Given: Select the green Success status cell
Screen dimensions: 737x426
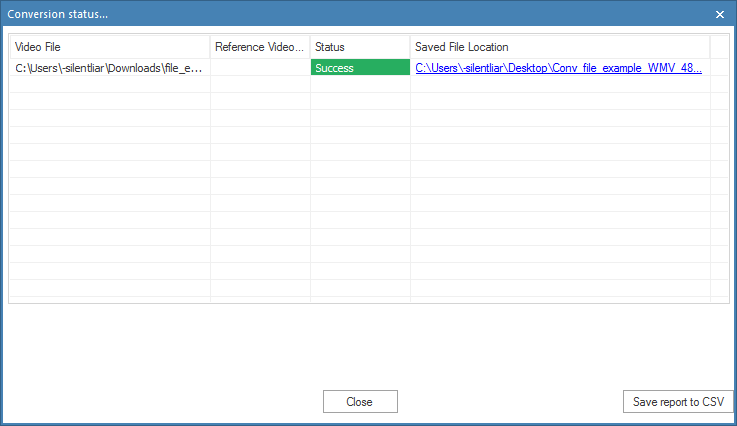Looking at the screenshot, I should tap(360, 68).
